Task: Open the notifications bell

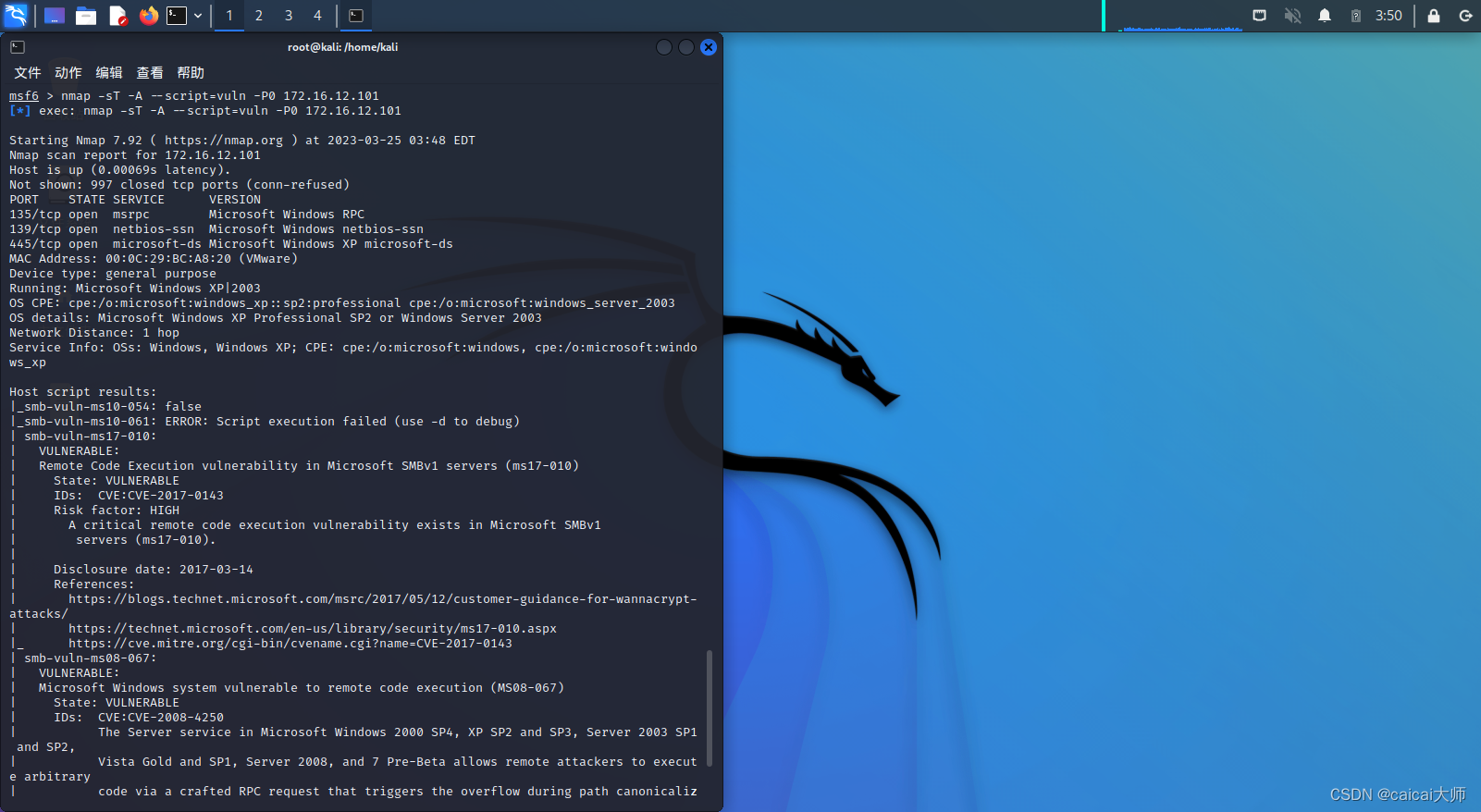Action: [x=1325, y=16]
